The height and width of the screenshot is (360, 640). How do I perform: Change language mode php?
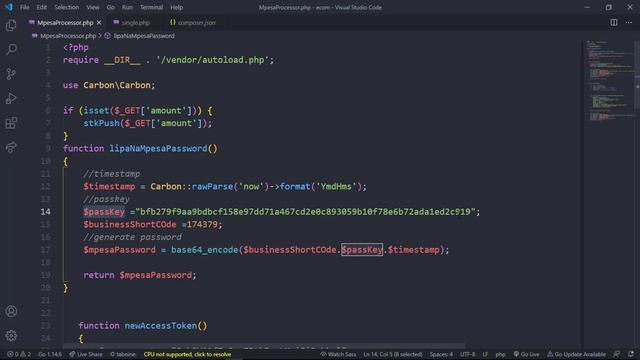pos(500,354)
